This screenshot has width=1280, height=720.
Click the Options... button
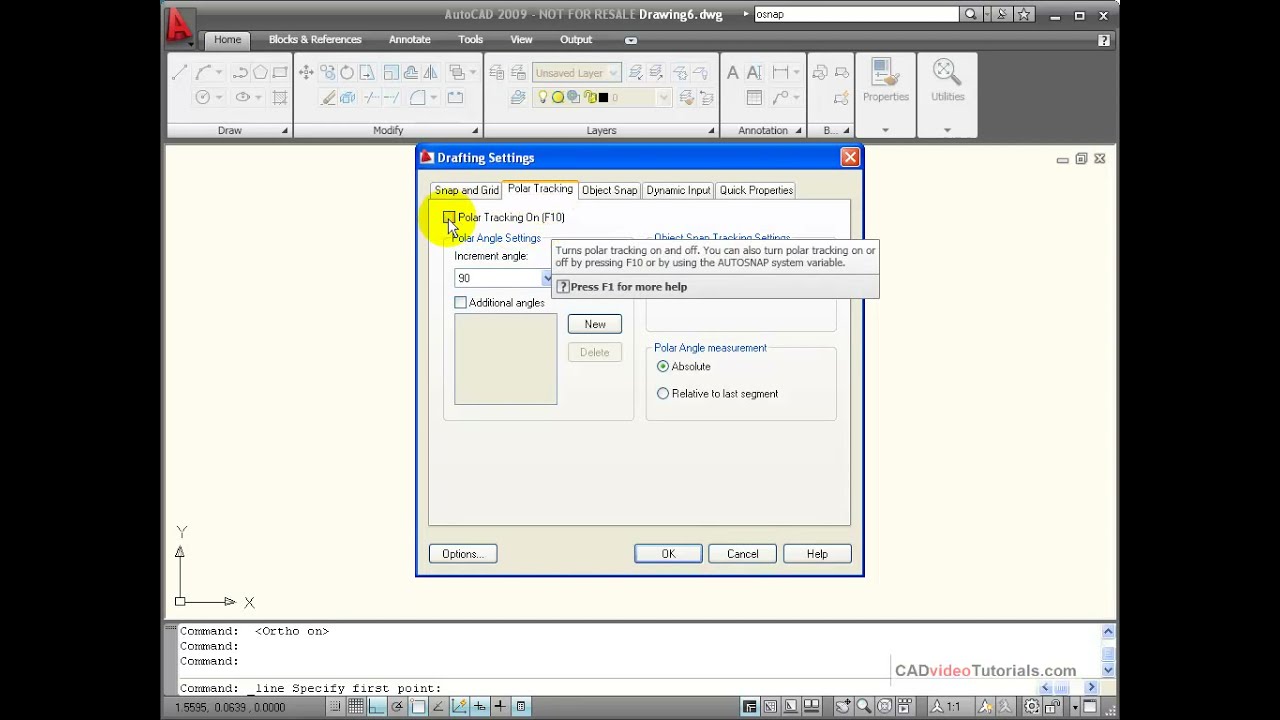(463, 554)
